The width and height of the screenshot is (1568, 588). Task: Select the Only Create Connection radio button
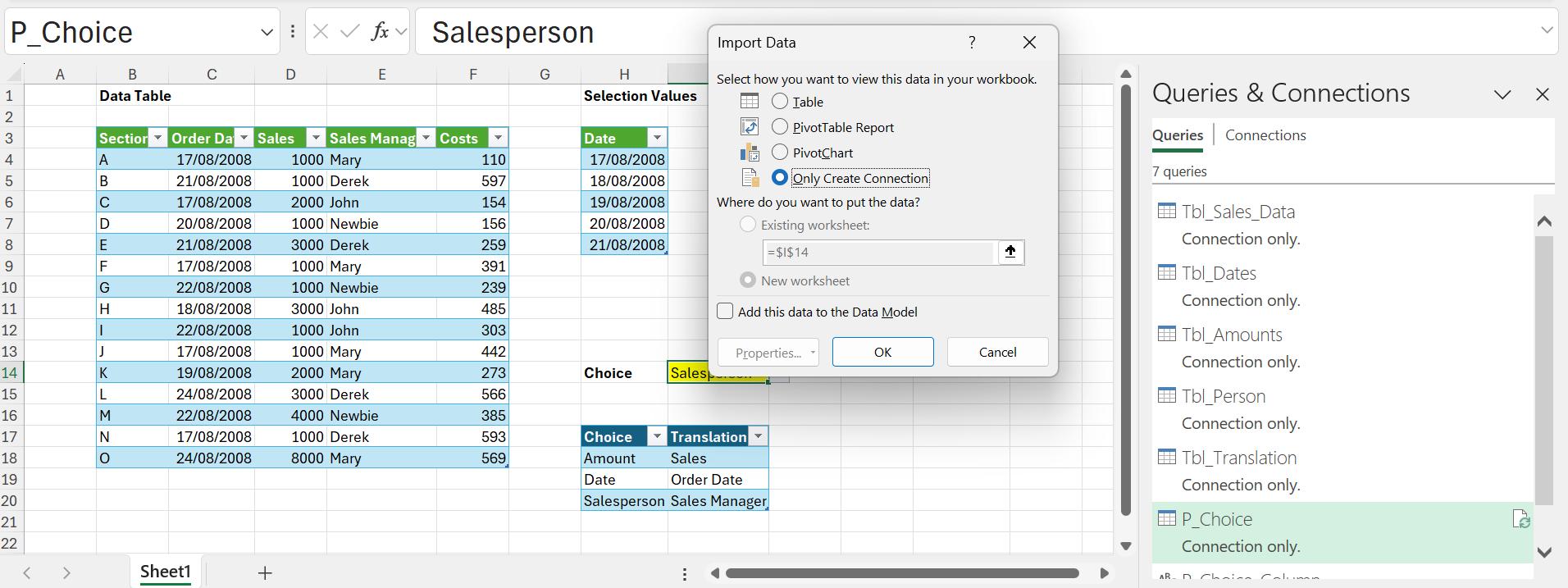click(780, 177)
